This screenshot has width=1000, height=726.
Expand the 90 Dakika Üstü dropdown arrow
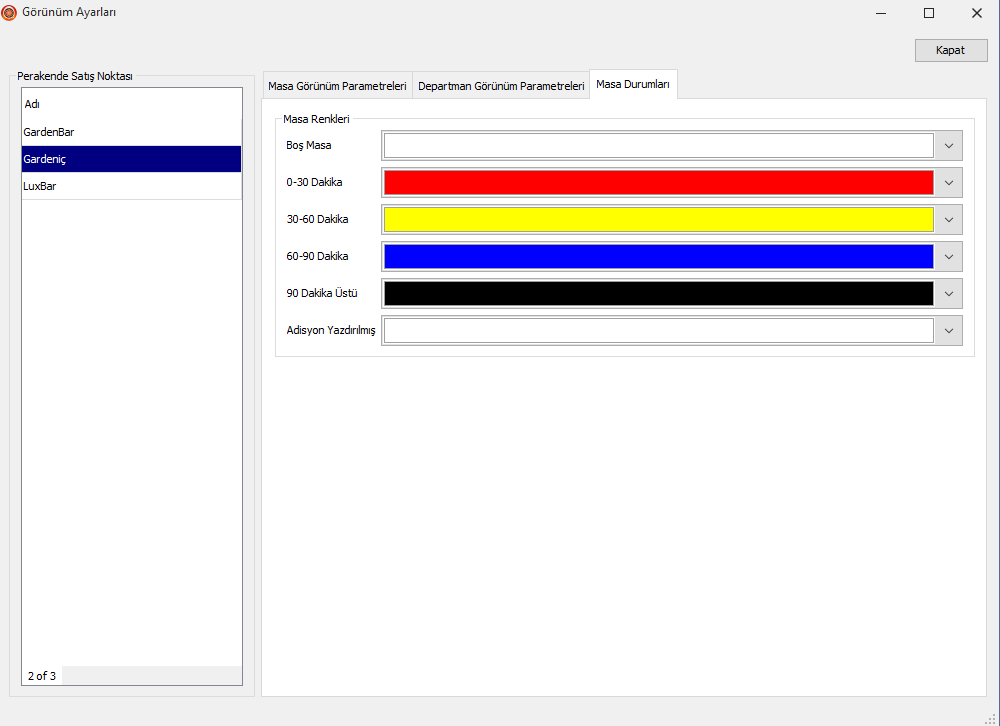click(x=948, y=294)
